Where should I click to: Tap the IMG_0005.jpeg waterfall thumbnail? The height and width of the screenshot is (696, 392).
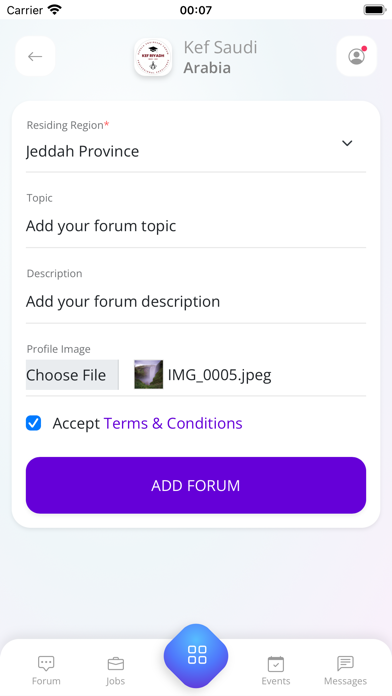click(149, 375)
